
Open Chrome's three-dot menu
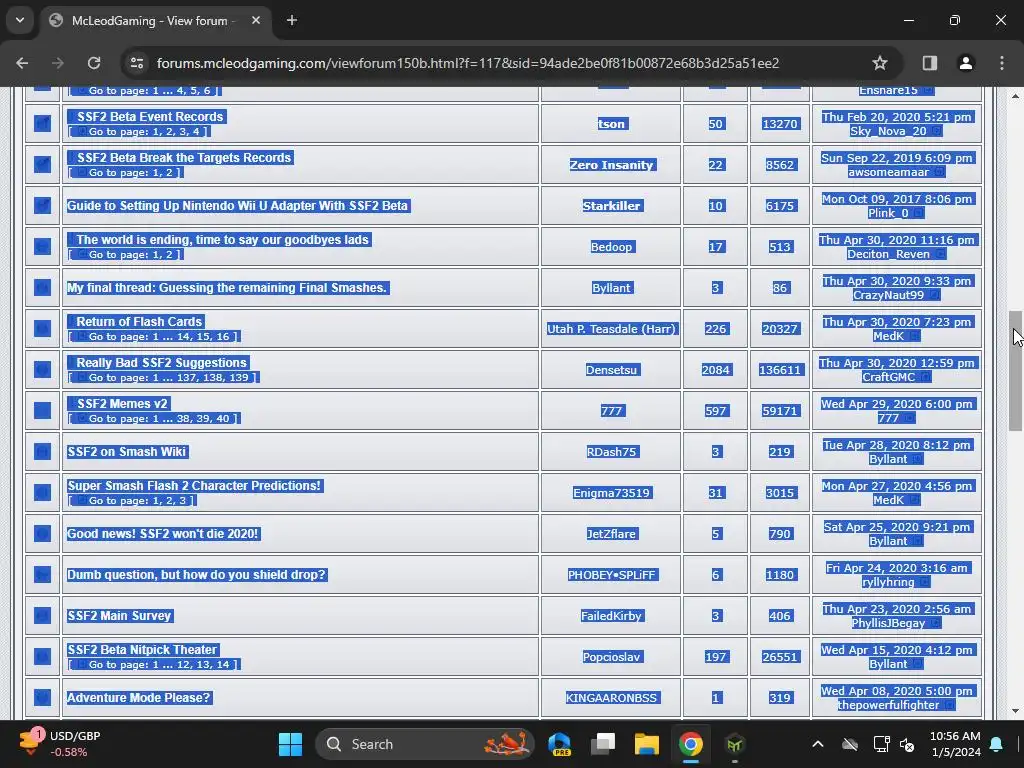1002,63
